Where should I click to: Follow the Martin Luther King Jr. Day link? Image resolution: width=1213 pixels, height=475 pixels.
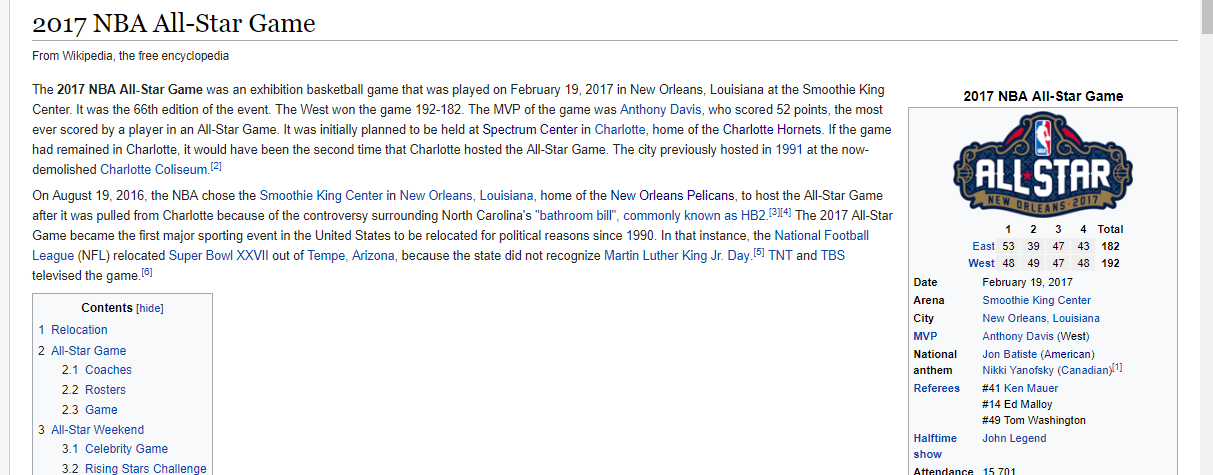(x=677, y=255)
